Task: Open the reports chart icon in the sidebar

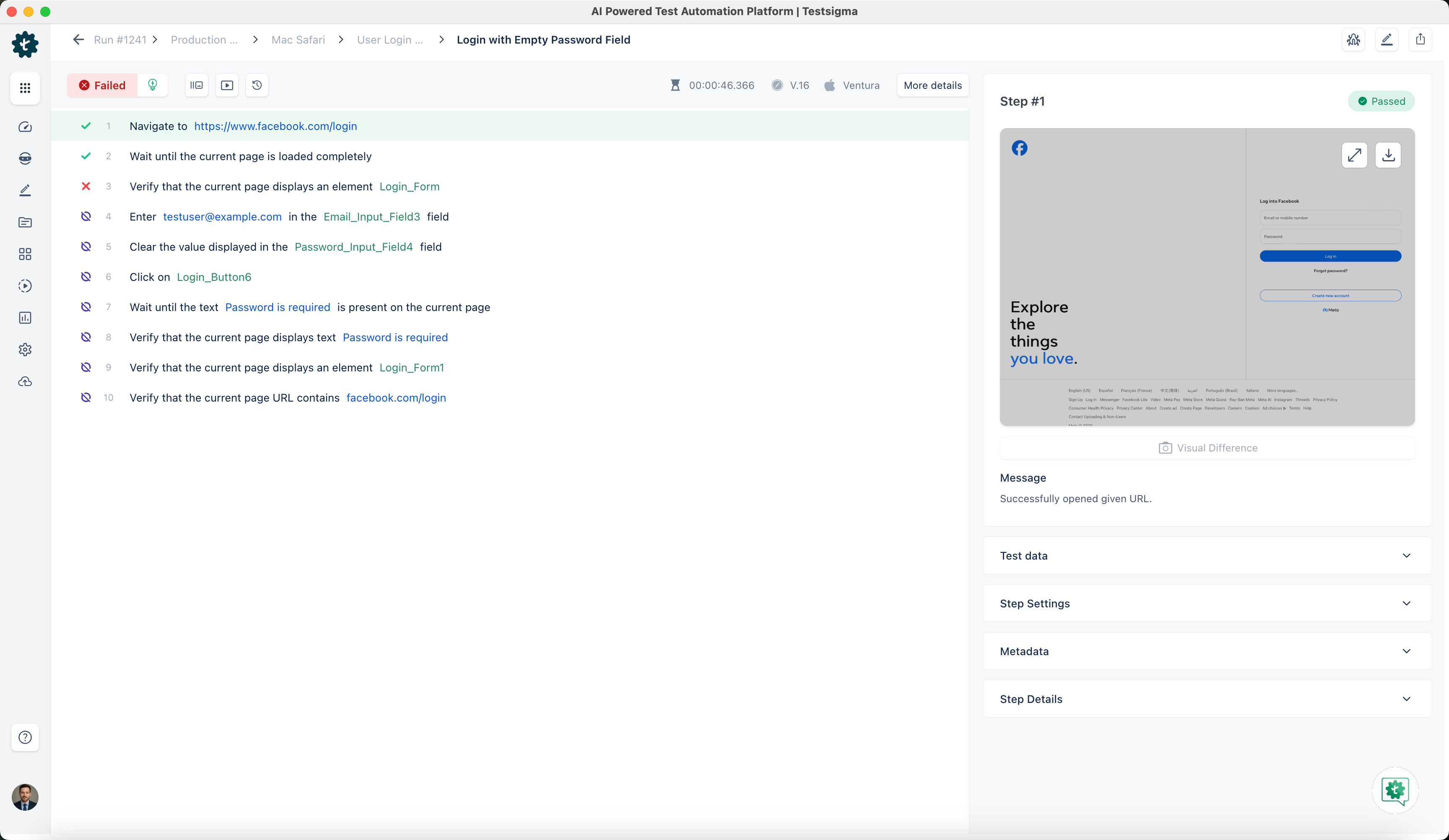Action: click(x=25, y=317)
